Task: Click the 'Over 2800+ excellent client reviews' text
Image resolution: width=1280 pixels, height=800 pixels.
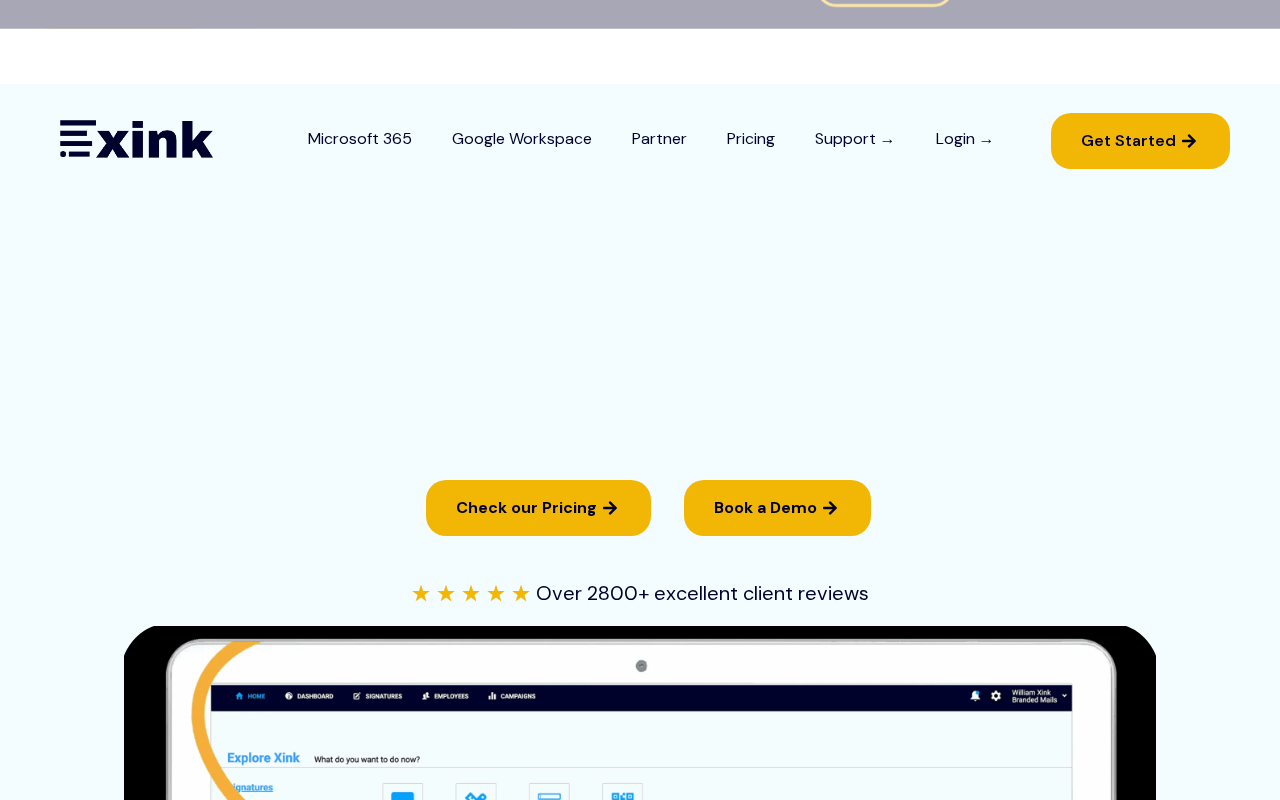Action: tap(702, 593)
